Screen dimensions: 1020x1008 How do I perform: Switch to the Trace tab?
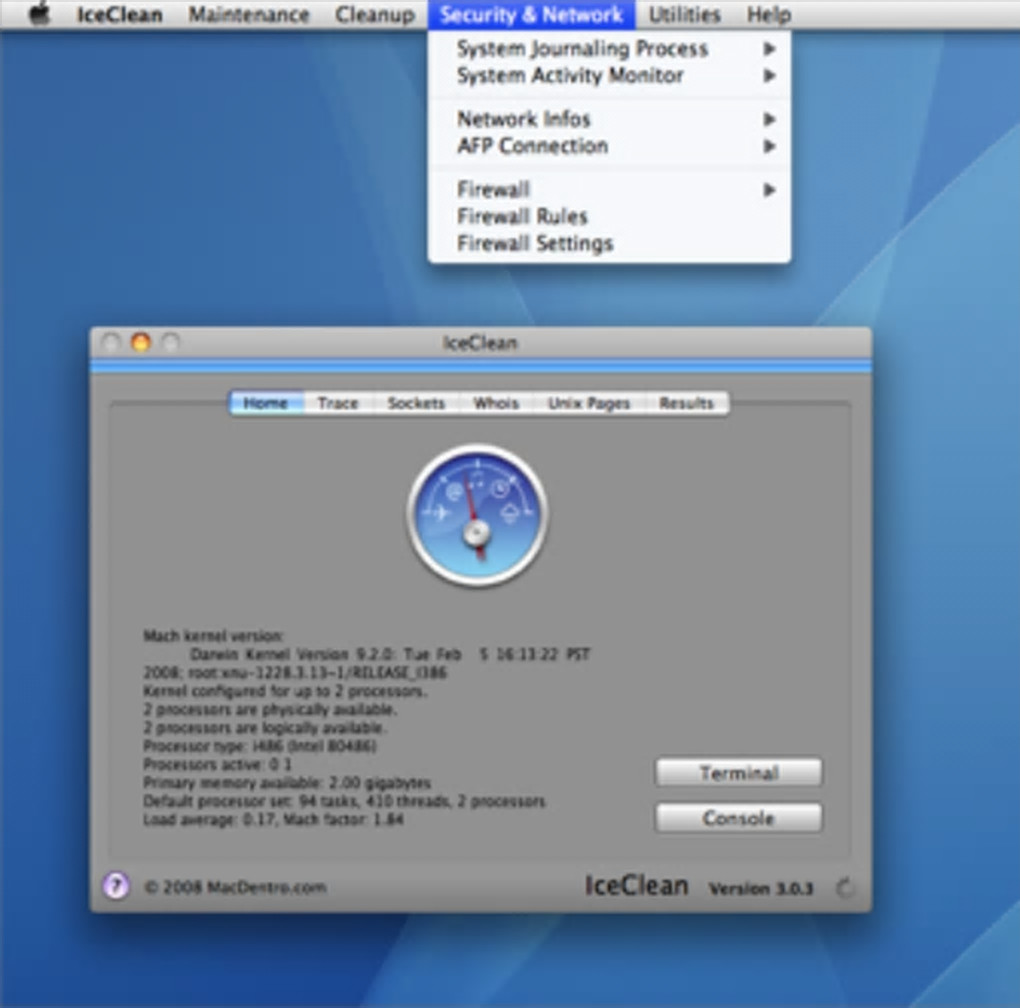coord(338,403)
